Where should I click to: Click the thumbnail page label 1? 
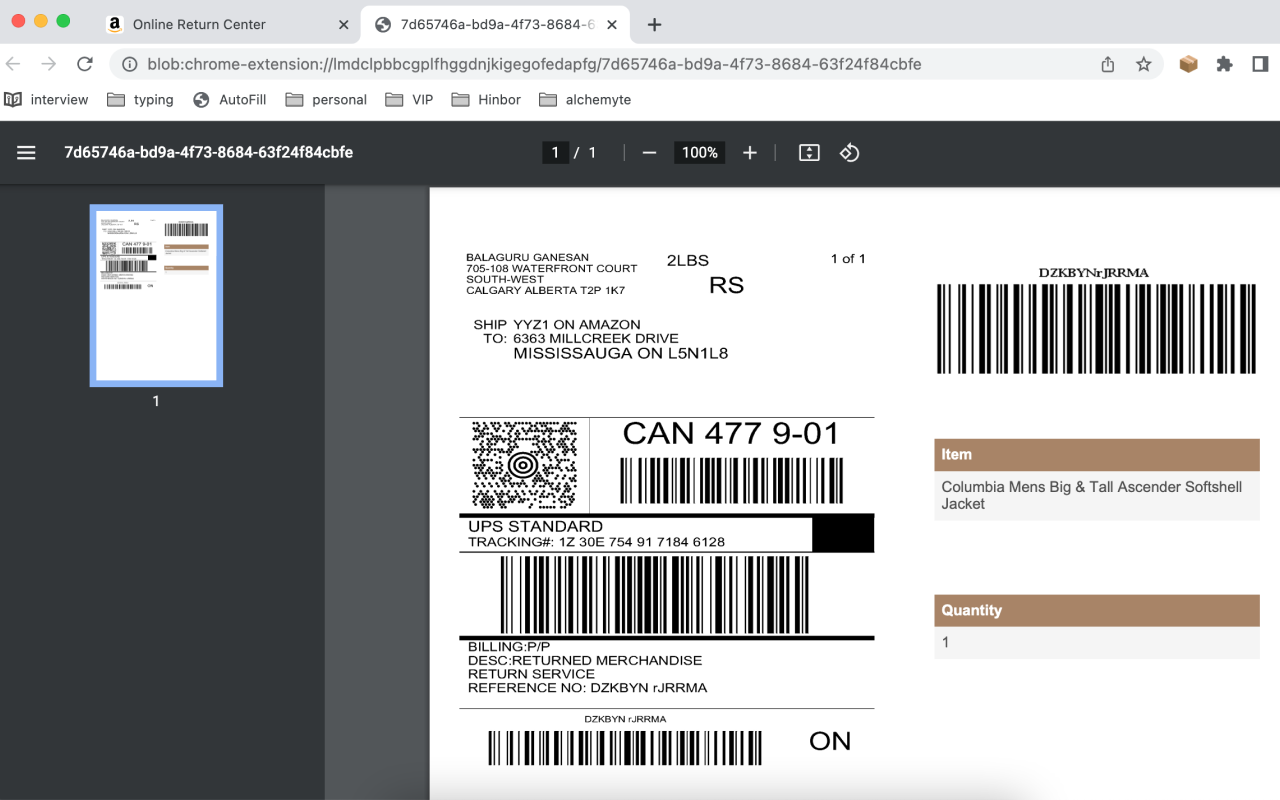coord(156,401)
